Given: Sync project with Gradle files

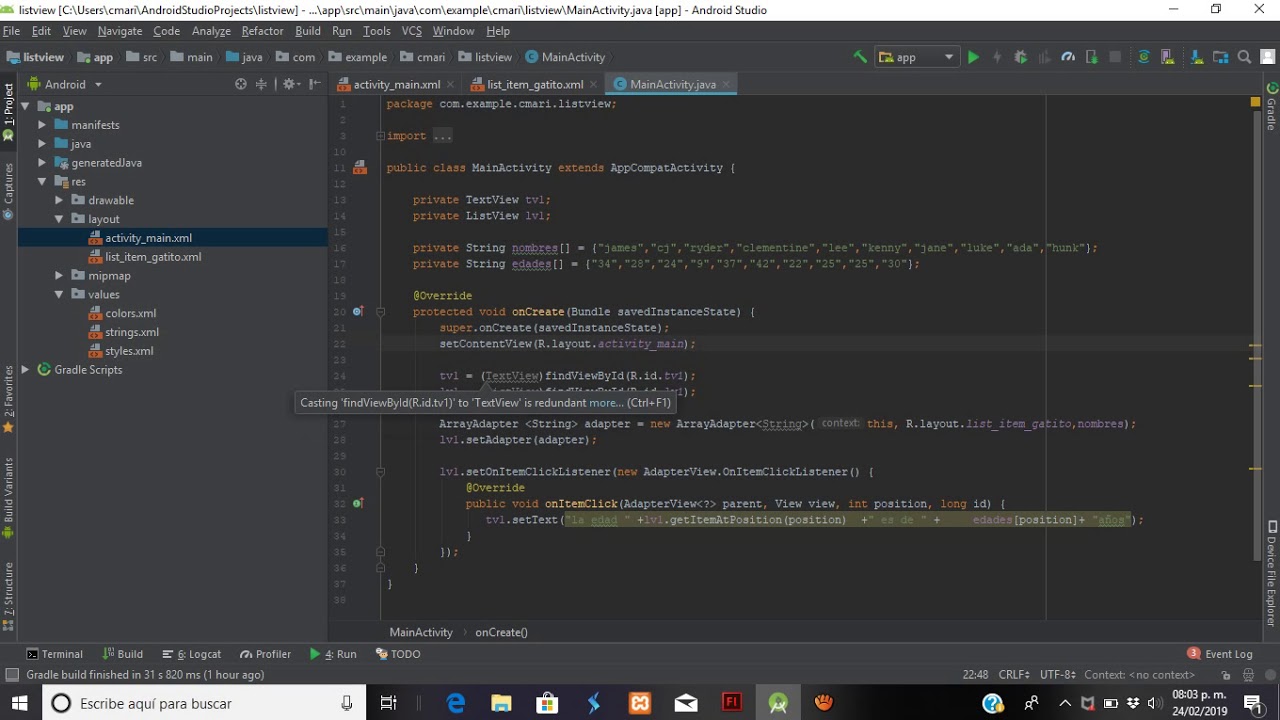Looking at the screenshot, I should point(1144,57).
